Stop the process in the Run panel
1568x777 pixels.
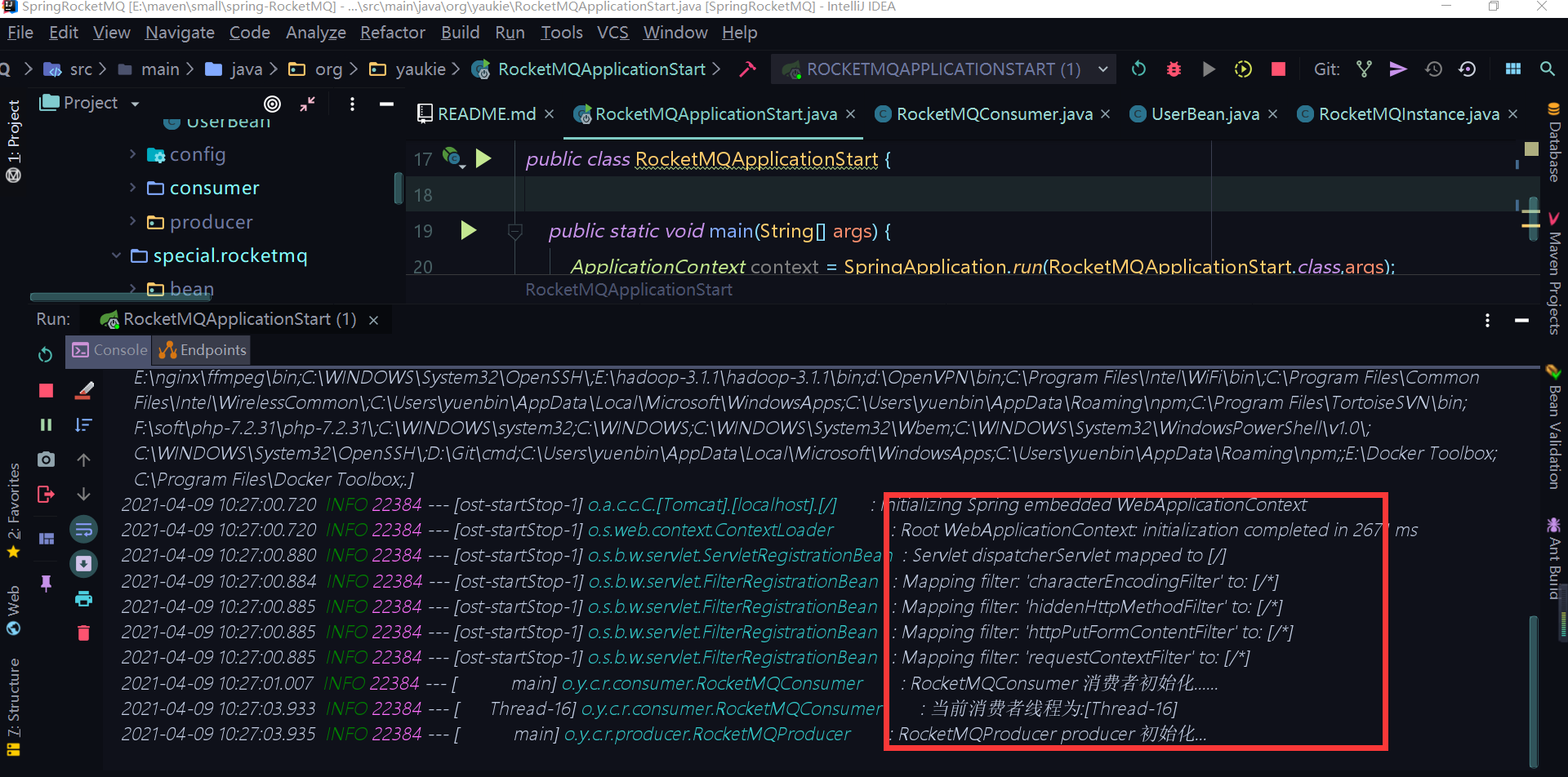pyautogui.click(x=46, y=391)
